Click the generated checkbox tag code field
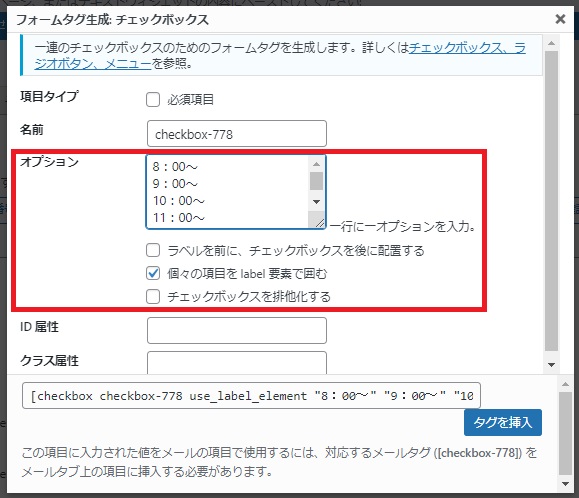The height and width of the screenshot is (498, 579). (251, 396)
